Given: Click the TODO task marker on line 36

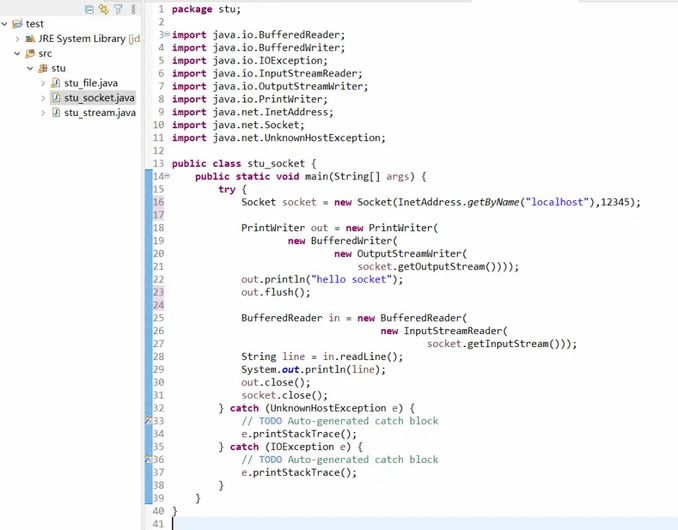Looking at the screenshot, I should 148,460.
